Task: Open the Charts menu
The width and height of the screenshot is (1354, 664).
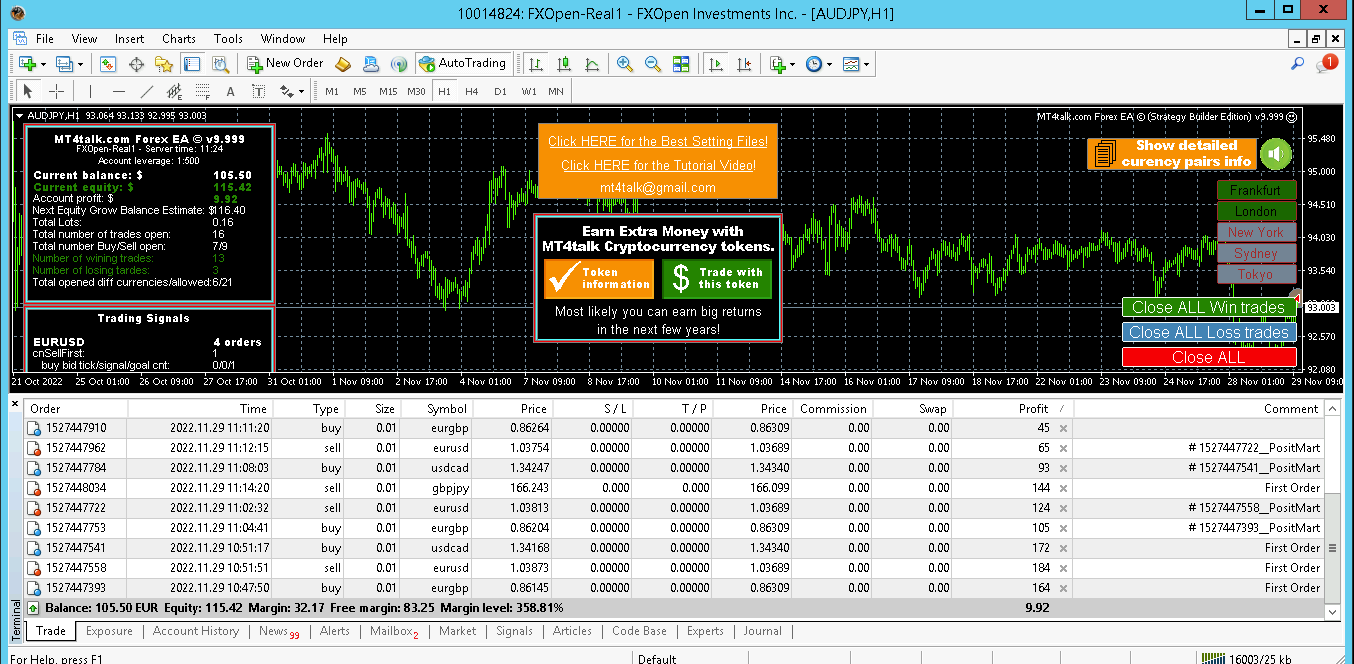Action: 179,39
